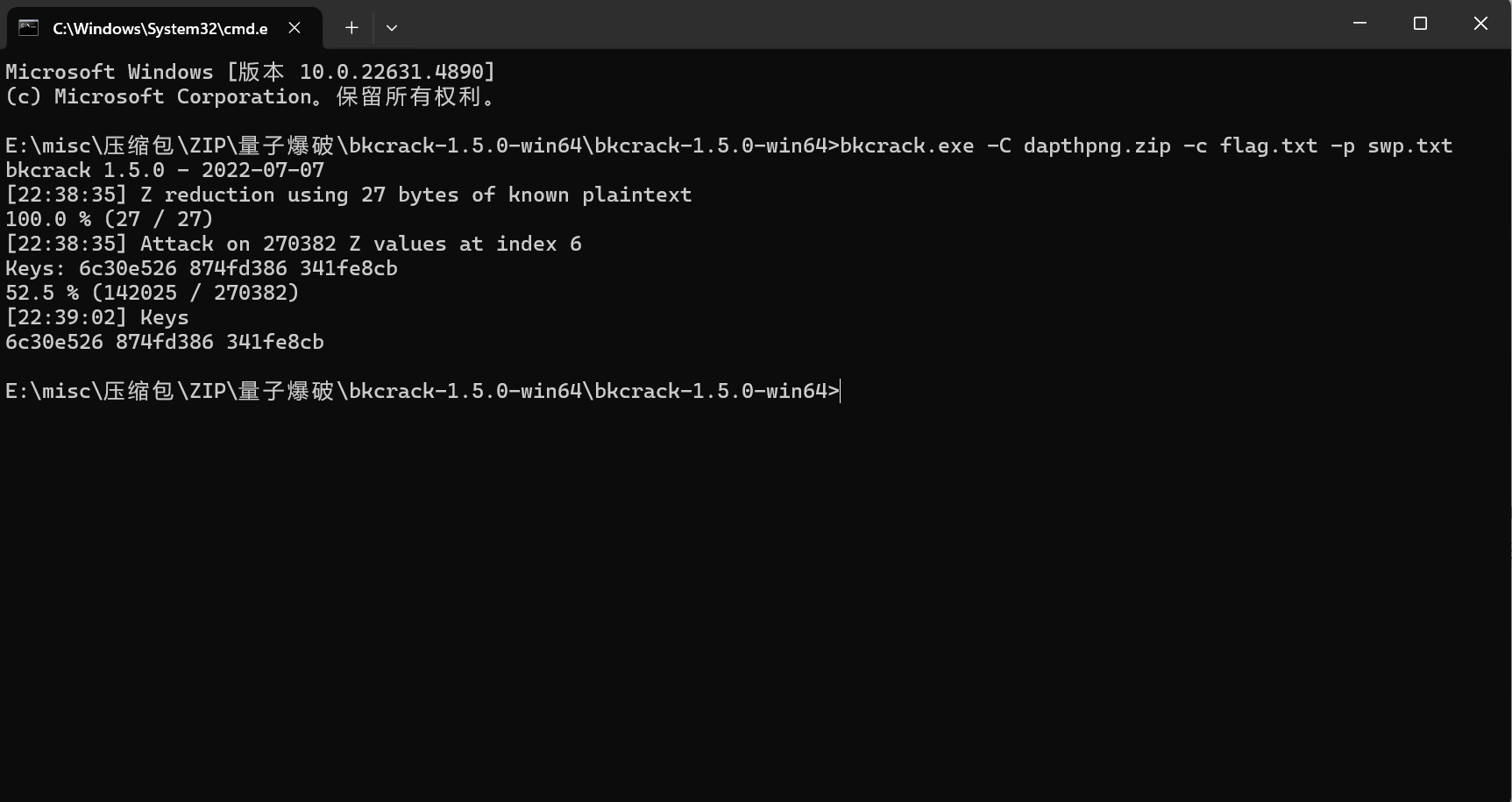Click the 52.5 % (142025 / 270382) line
The width and height of the screenshot is (1512, 802).
coord(153,293)
